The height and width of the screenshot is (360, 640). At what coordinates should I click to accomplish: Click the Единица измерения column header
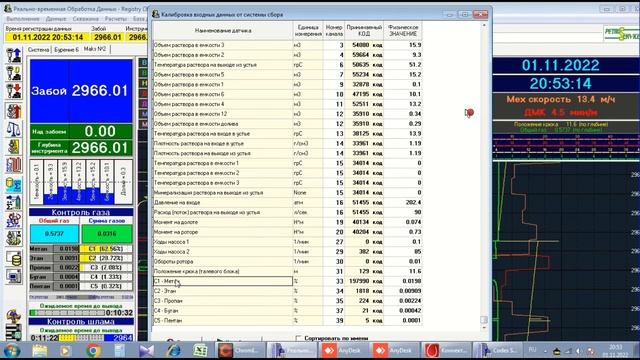(308, 31)
